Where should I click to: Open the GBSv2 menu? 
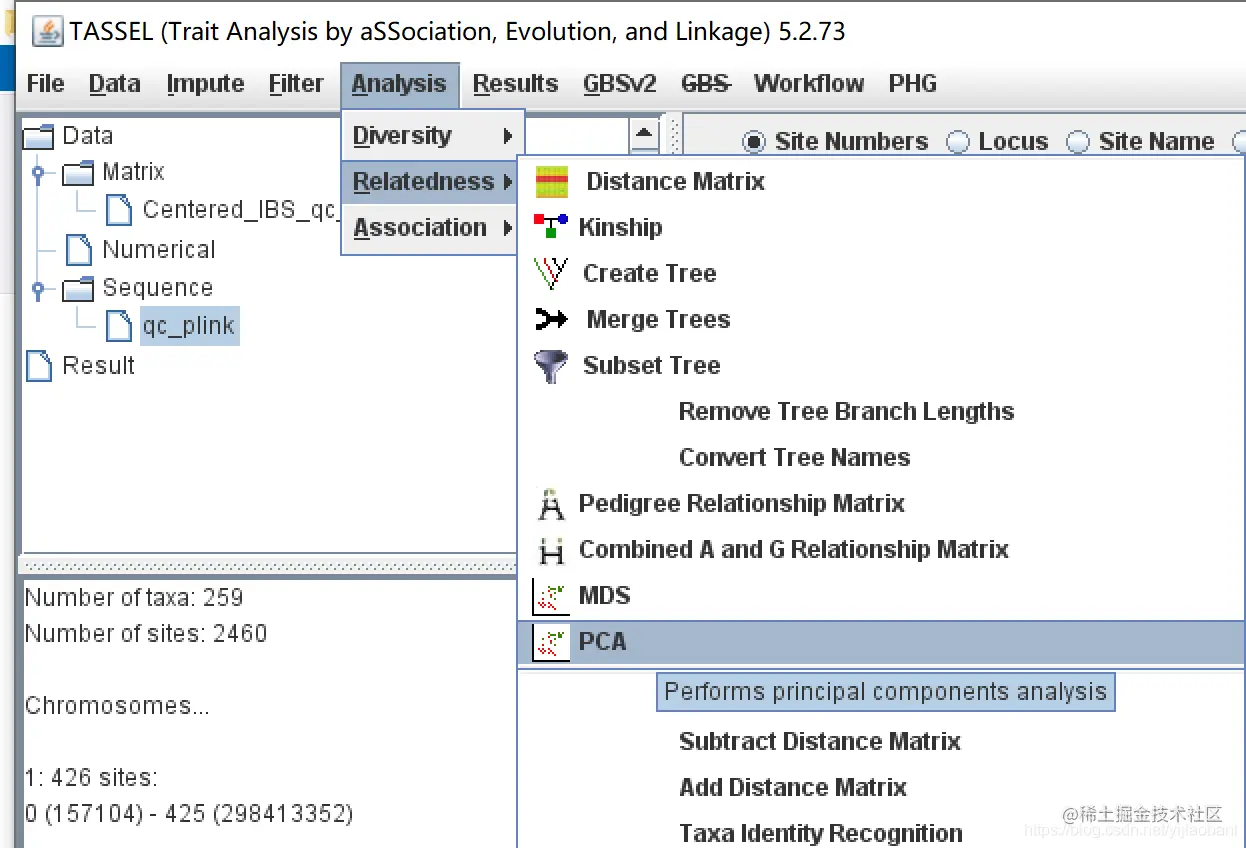(x=620, y=84)
